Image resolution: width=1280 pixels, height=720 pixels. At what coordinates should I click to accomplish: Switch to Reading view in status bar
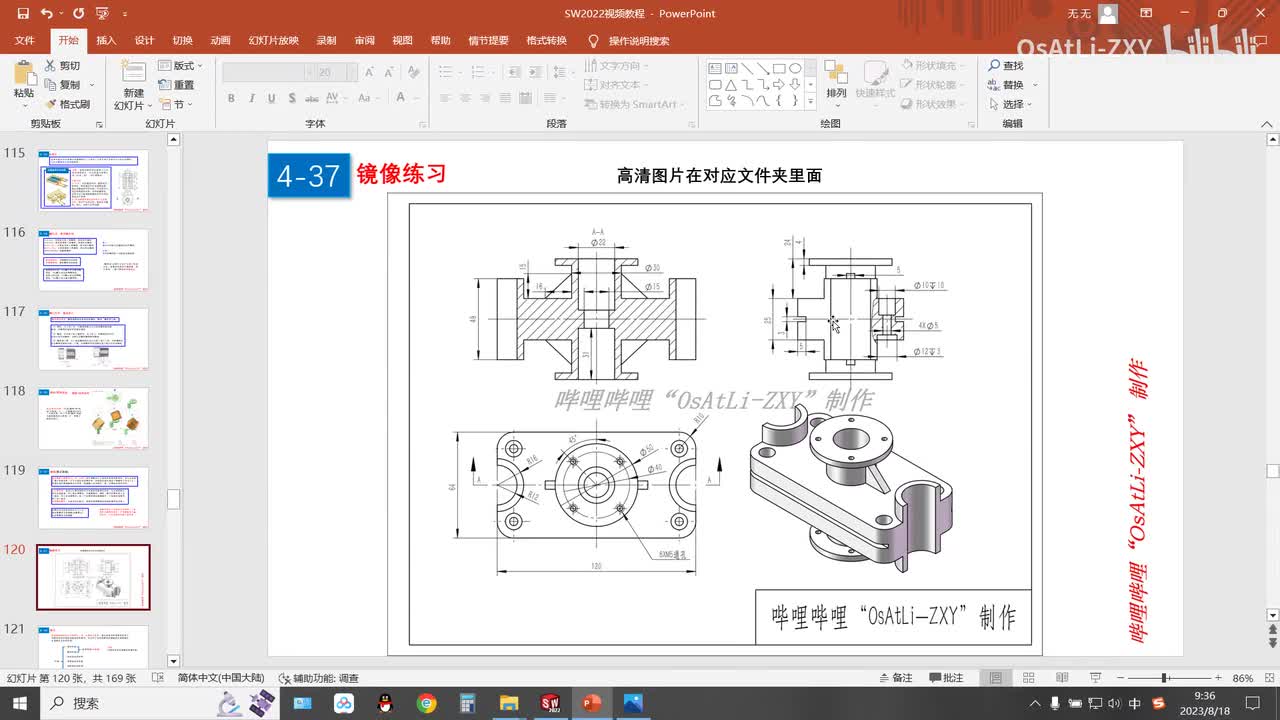tap(1063, 678)
